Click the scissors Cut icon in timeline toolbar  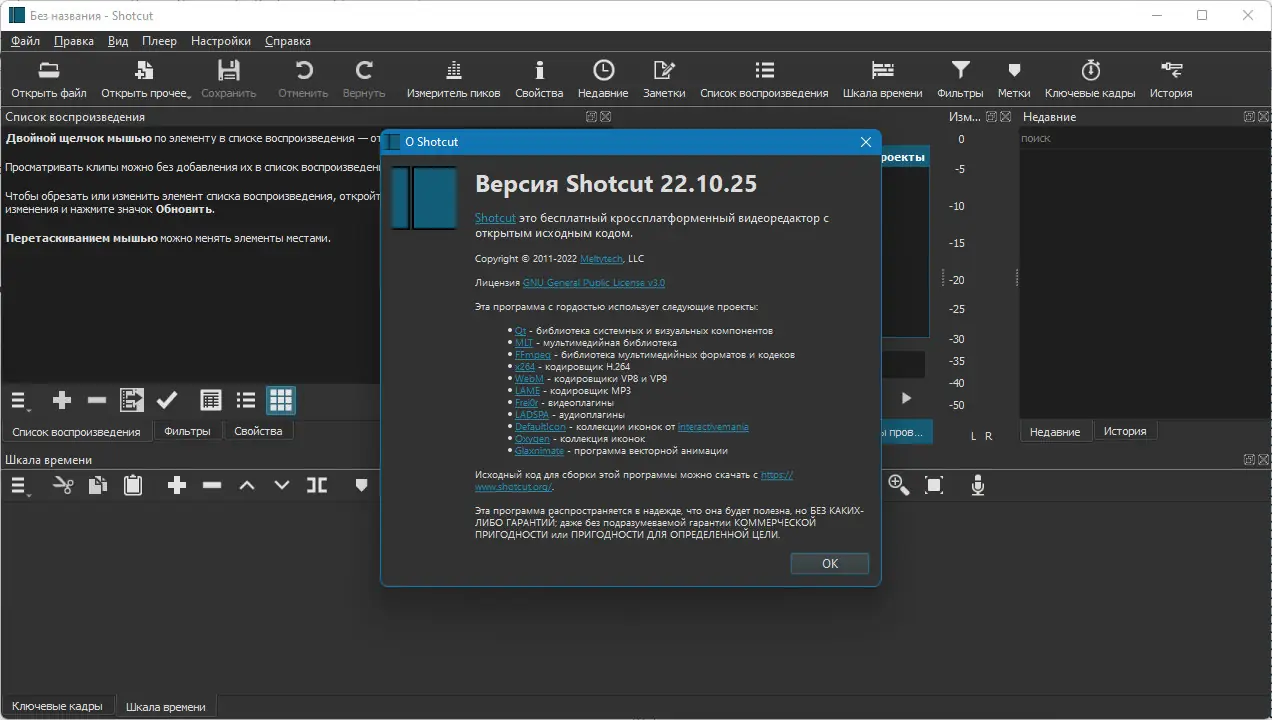coord(63,485)
